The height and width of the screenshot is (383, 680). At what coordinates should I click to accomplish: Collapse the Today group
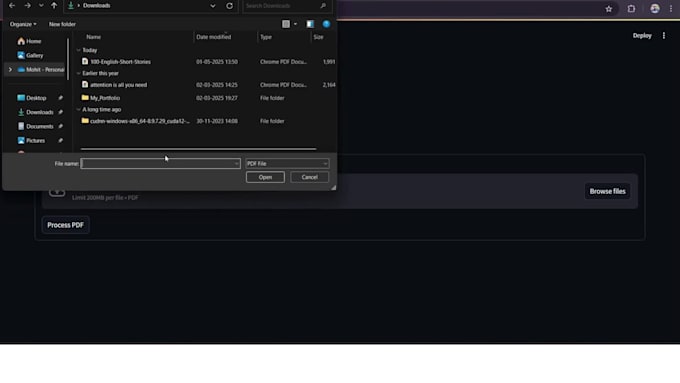[78, 50]
